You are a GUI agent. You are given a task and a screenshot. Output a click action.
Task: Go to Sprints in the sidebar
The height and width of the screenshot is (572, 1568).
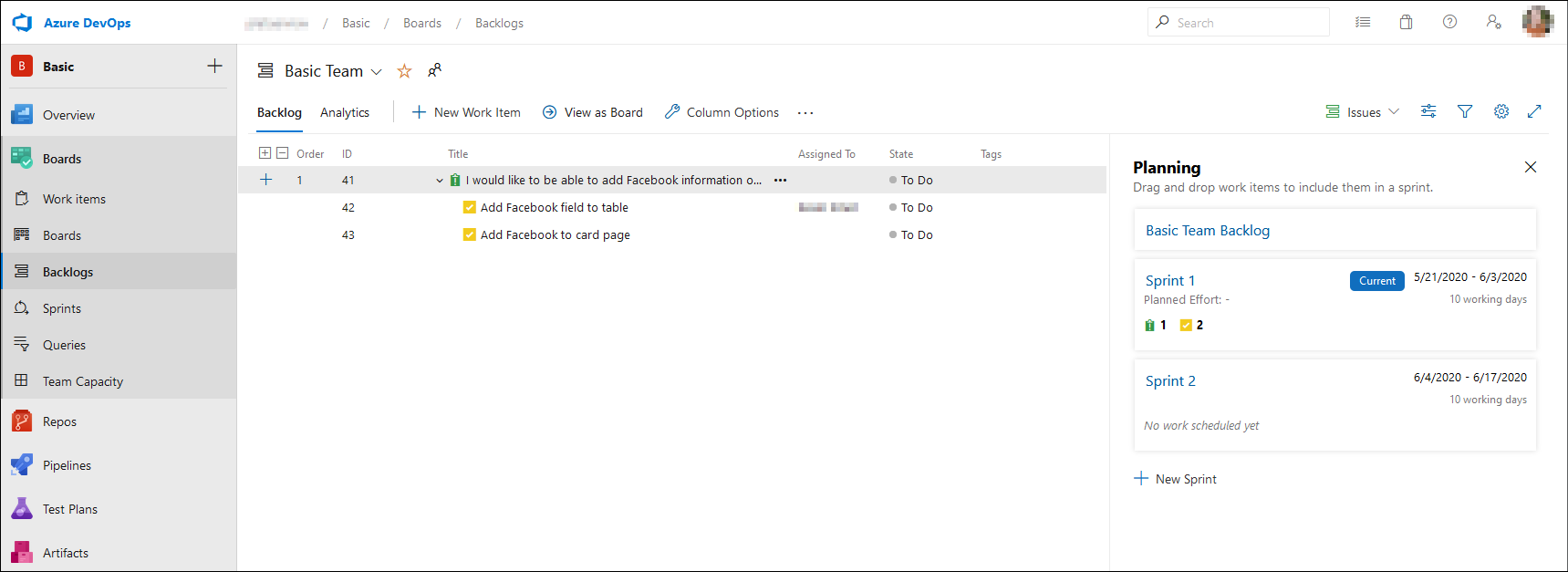click(62, 308)
